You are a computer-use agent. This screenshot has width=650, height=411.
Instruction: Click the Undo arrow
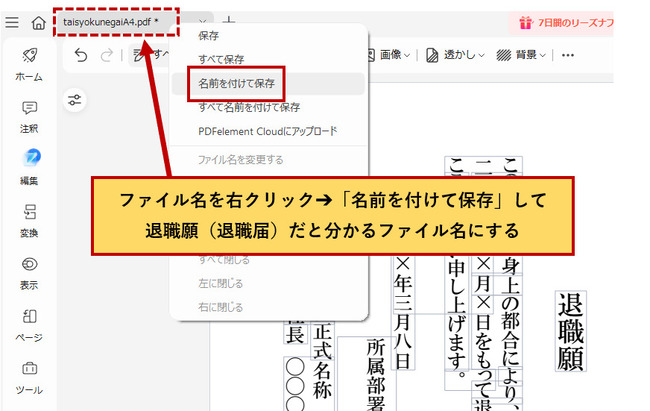click(x=81, y=55)
